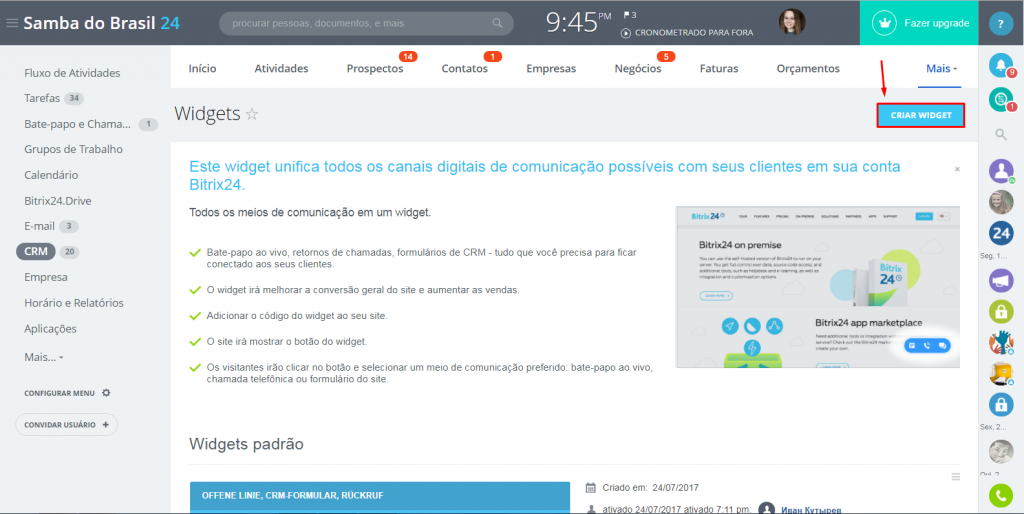Click the Cronometrado para fora status text
1024x514 pixels.
coord(694,33)
